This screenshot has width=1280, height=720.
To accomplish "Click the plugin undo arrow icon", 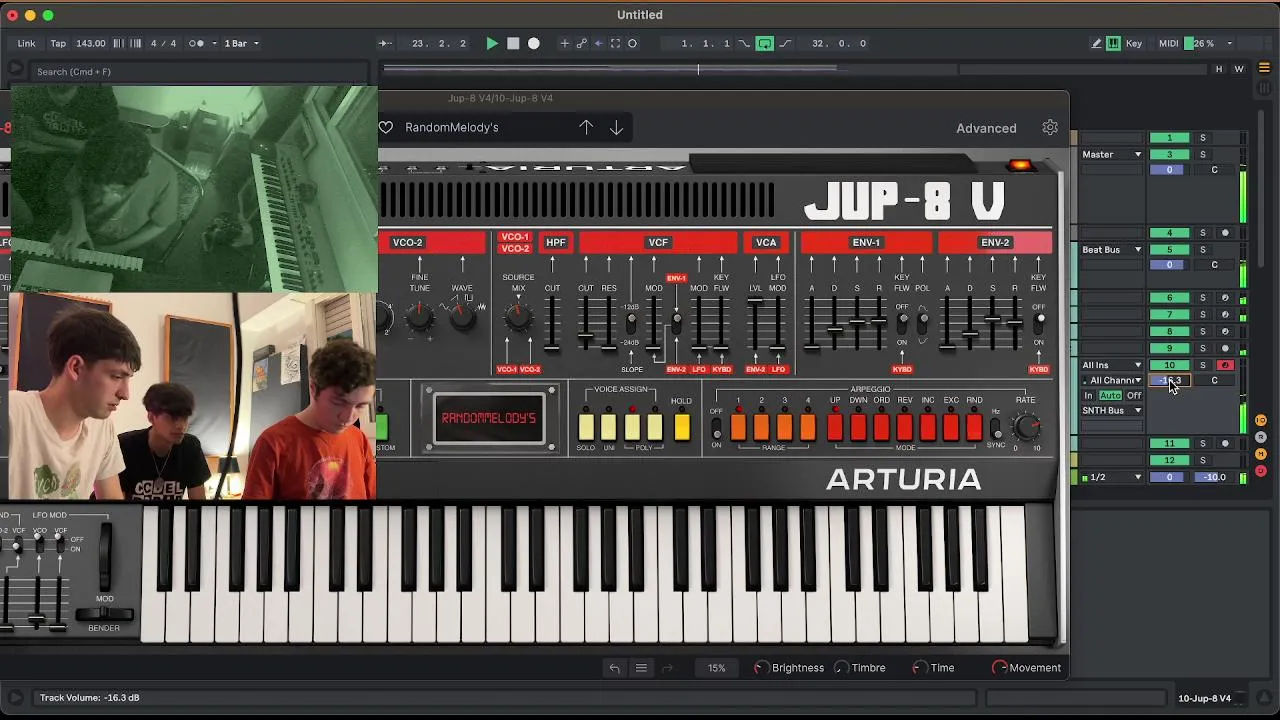I will [615, 668].
